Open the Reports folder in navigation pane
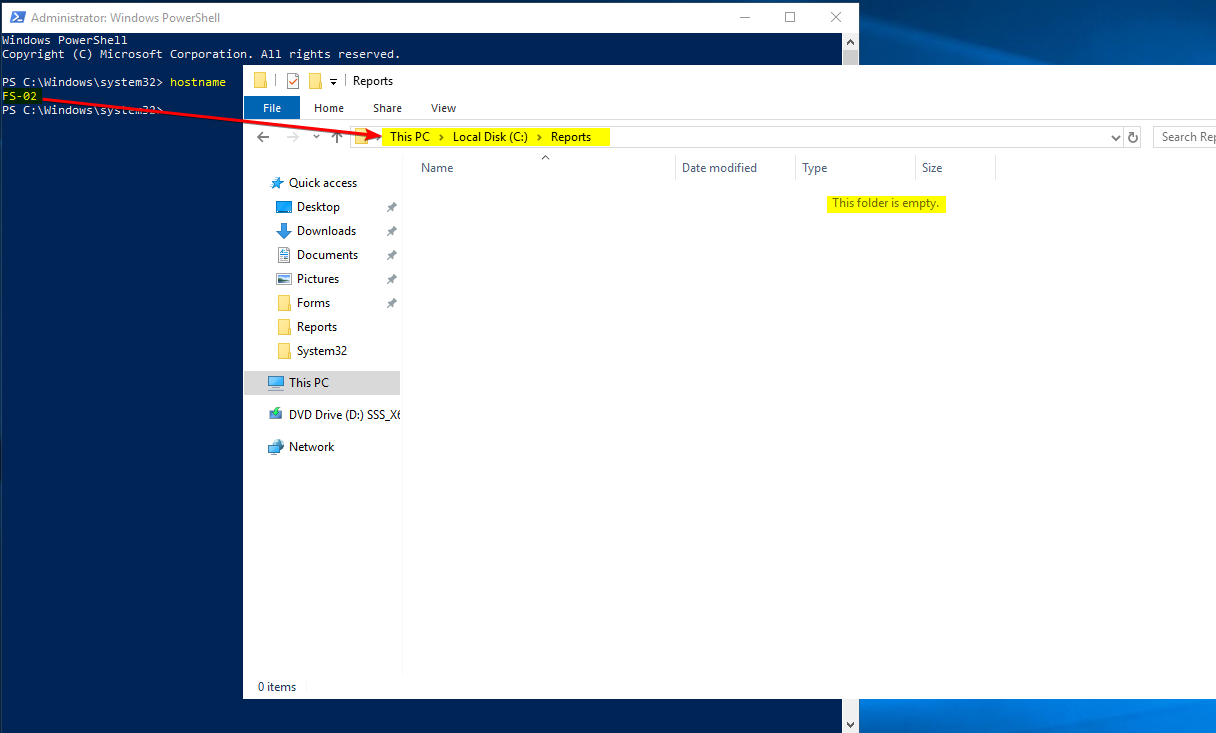 [317, 327]
